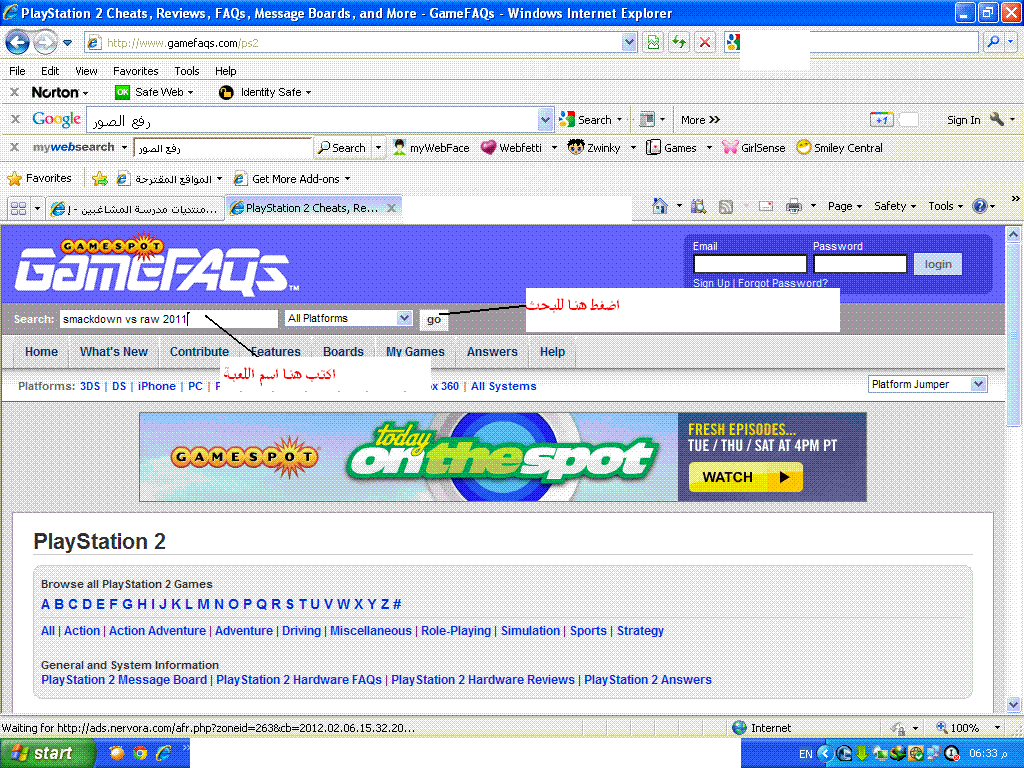1024x768 pixels.
Task: Open the Help menu in menu bar
Action: (x=225, y=71)
